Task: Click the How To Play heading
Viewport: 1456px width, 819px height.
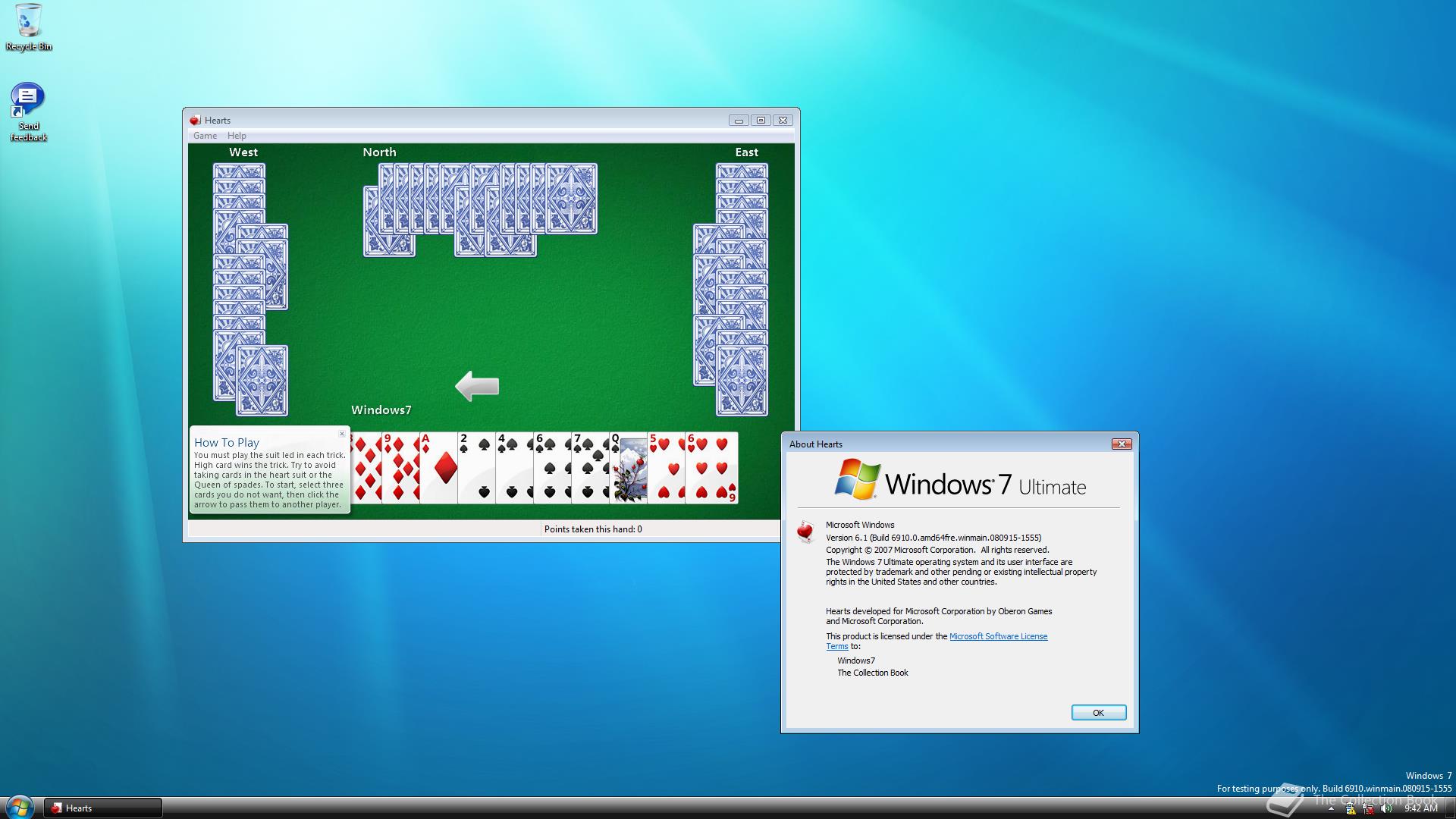Action: 227,442
